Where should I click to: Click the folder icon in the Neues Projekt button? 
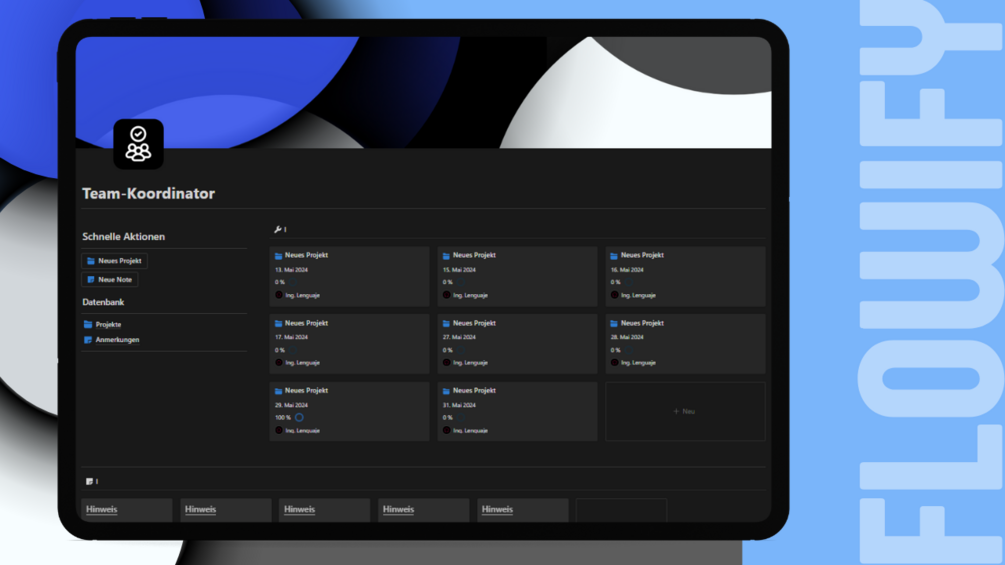91,261
